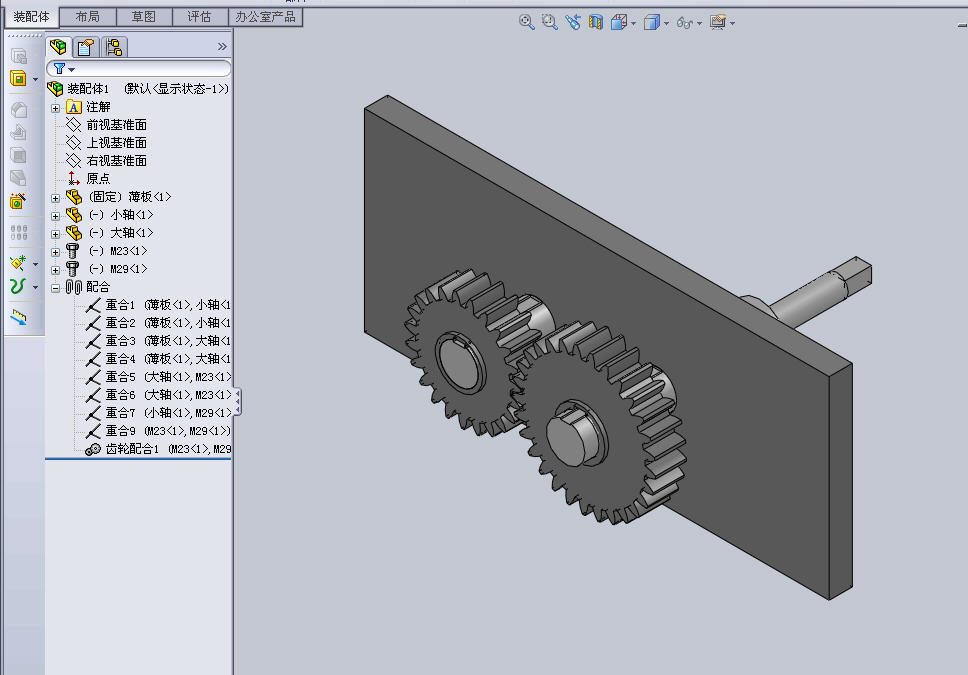This screenshot has width=968, height=675.
Task: Switch to the 草图 tab
Action: [143, 17]
